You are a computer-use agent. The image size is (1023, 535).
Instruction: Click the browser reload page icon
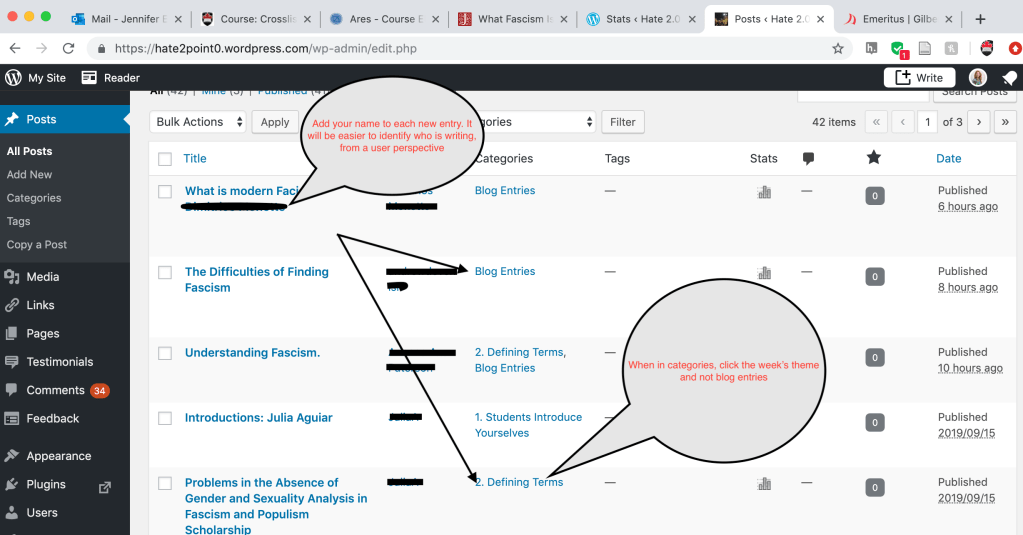(x=69, y=48)
